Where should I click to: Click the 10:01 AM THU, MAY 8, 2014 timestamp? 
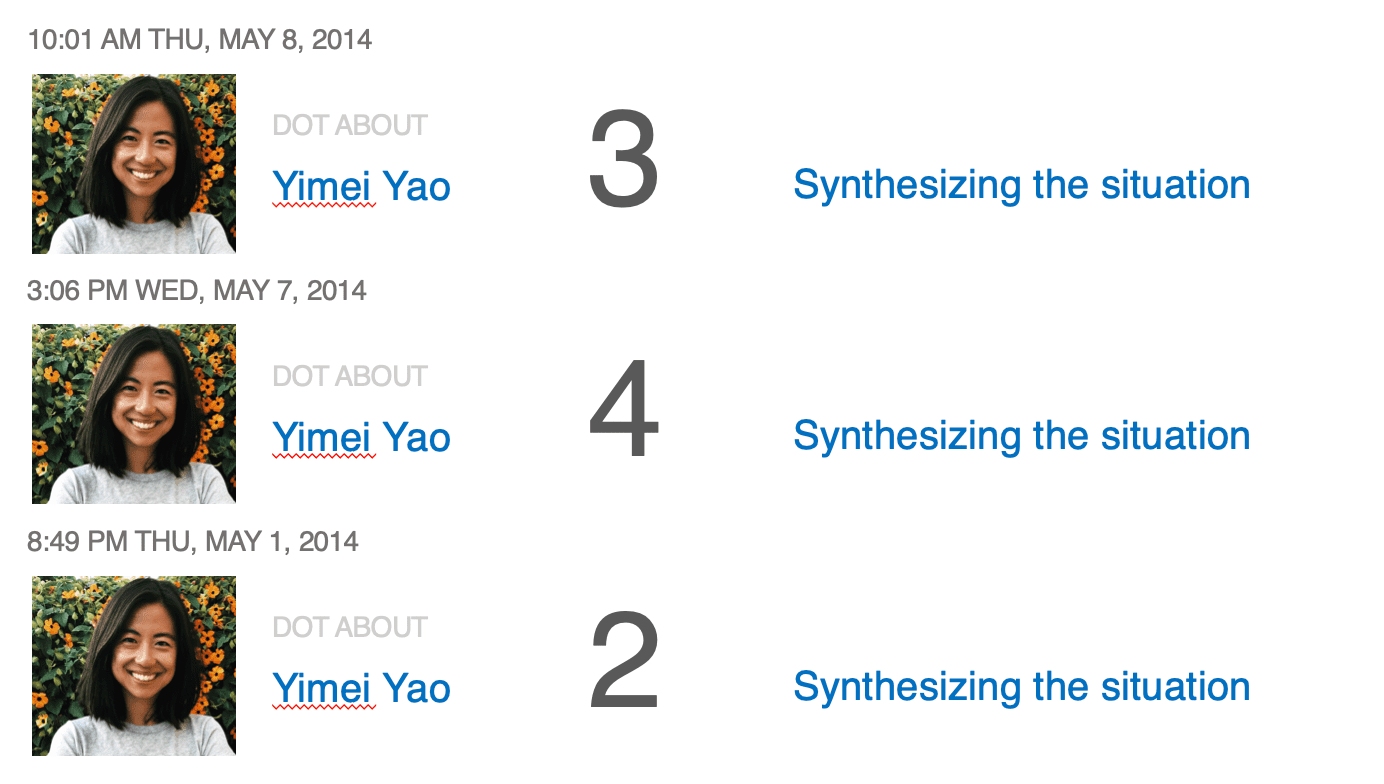coord(200,40)
